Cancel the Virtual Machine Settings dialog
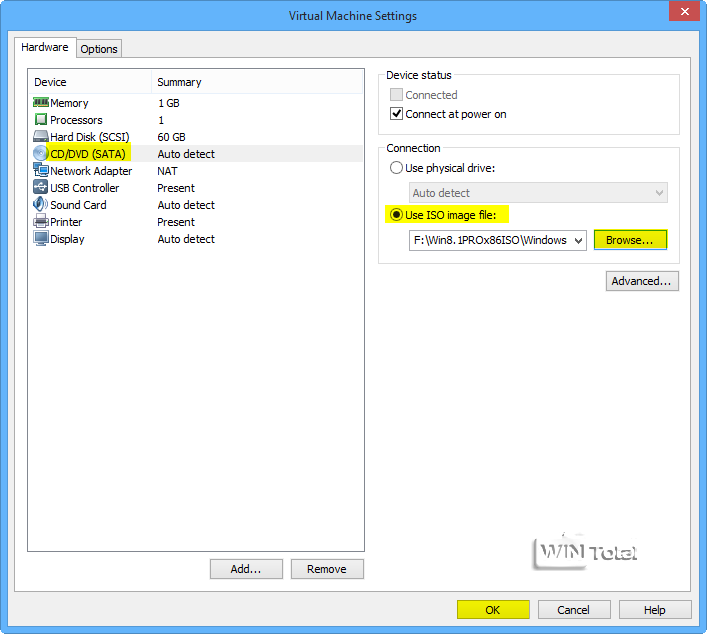This screenshot has height=634, width=707. pyautogui.click(x=574, y=610)
